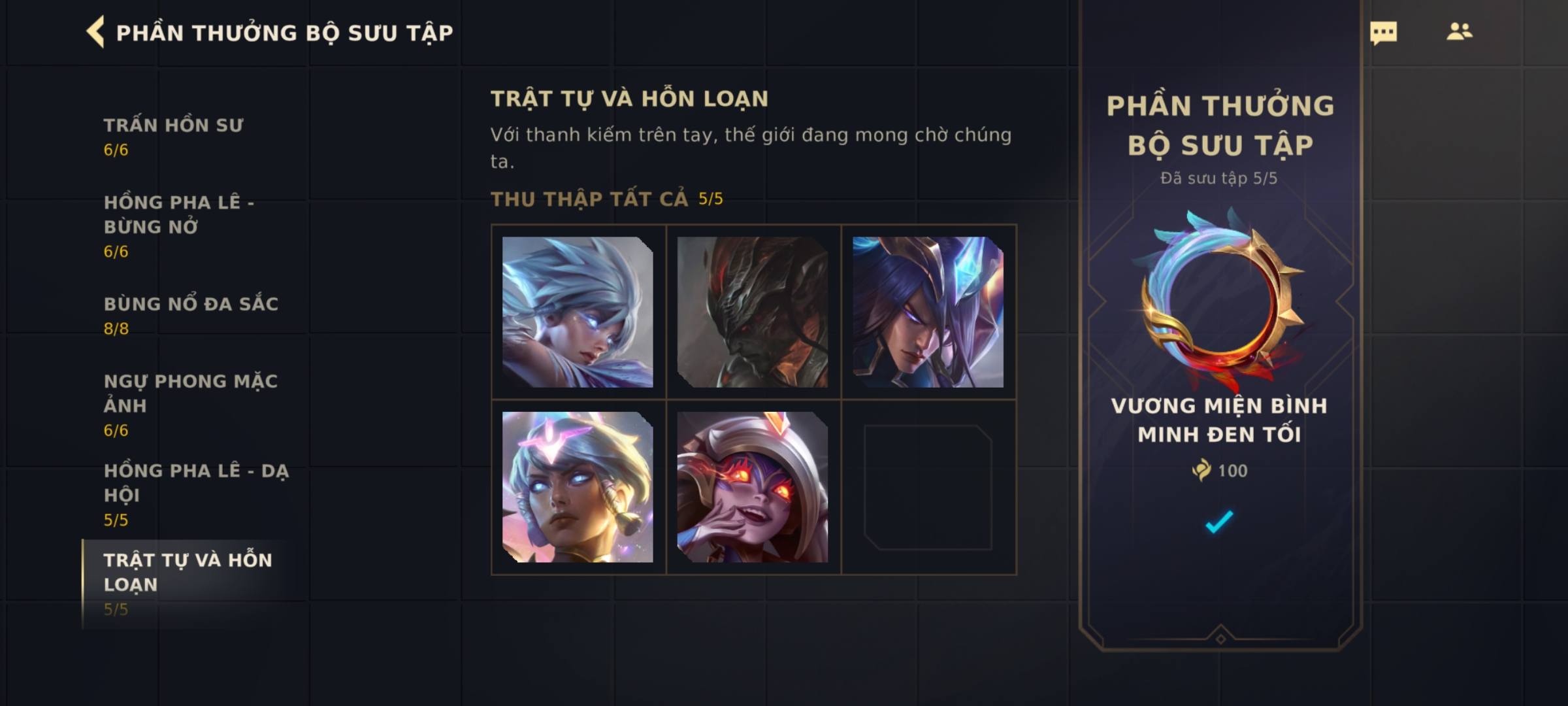Click the empty skin slot
Image resolution: width=1568 pixels, height=706 pixels.
[x=928, y=487]
